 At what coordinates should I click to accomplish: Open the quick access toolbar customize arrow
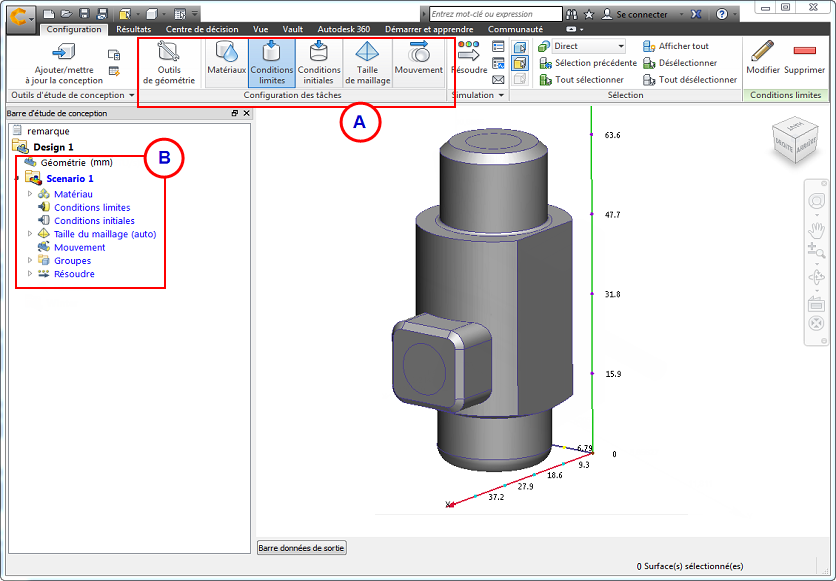pyautogui.click(x=195, y=14)
